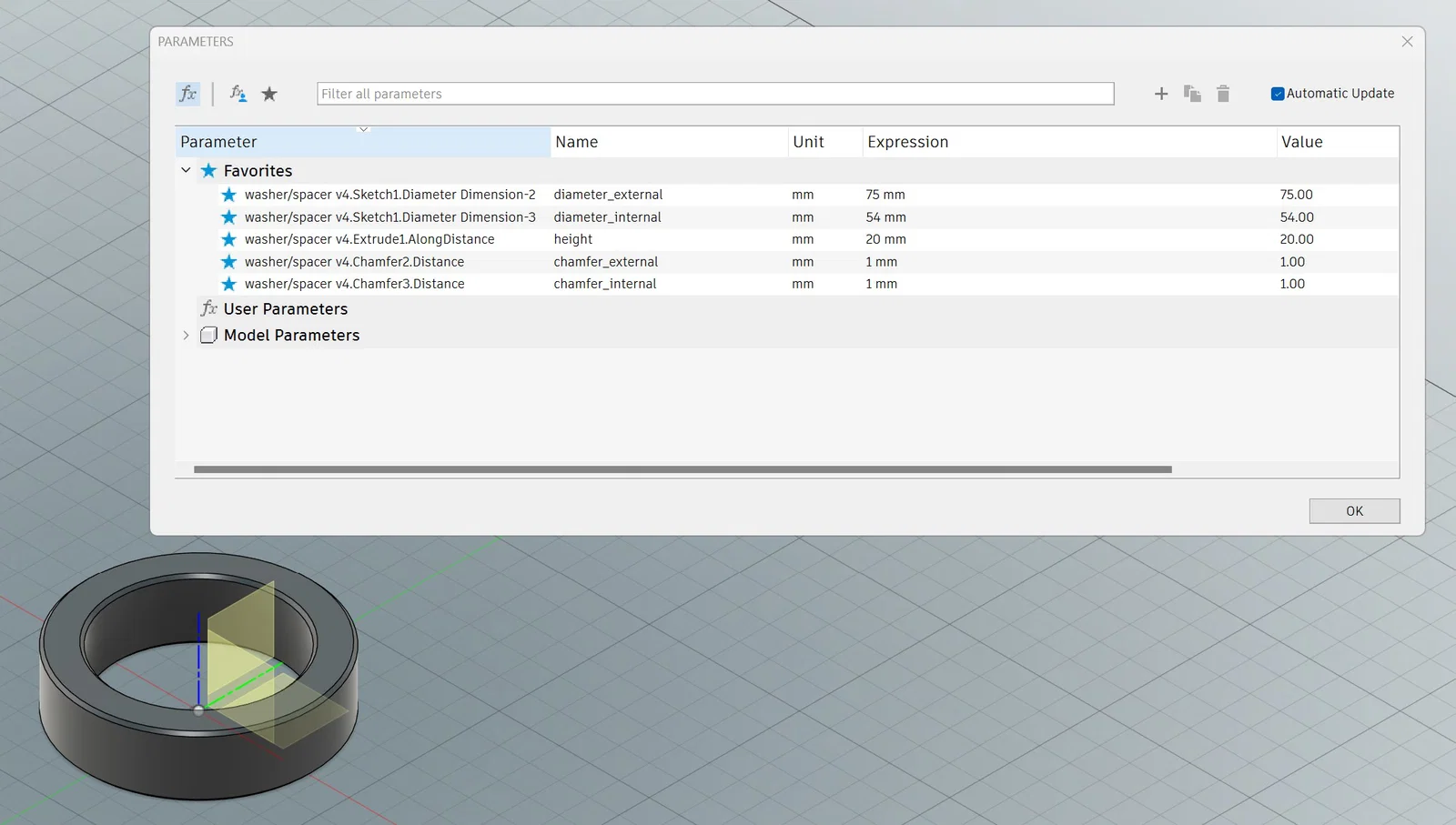Click the fx icon beside User Parameters
The image size is (1456, 825).
(208, 308)
